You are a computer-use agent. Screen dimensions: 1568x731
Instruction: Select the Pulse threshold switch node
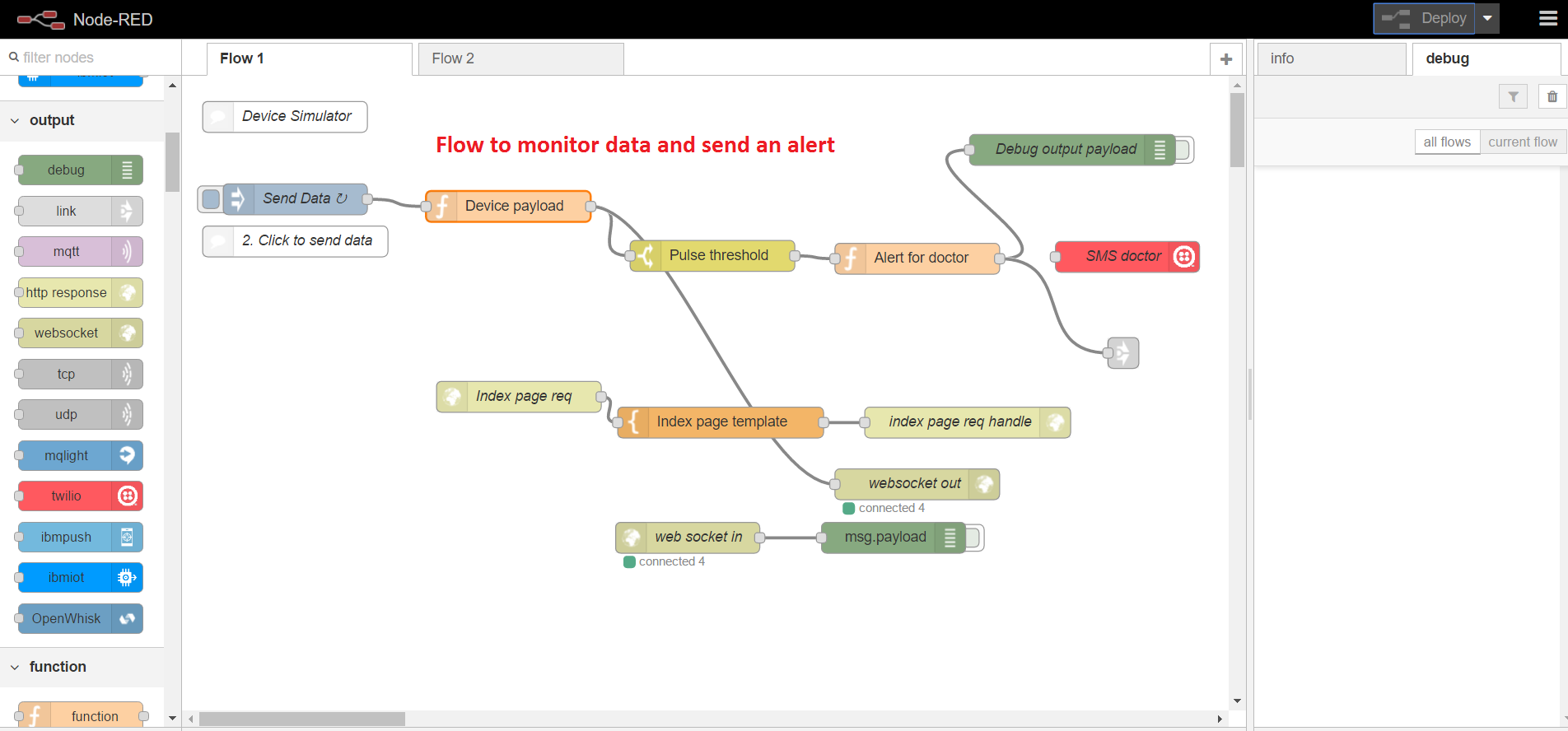pyautogui.click(x=712, y=255)
